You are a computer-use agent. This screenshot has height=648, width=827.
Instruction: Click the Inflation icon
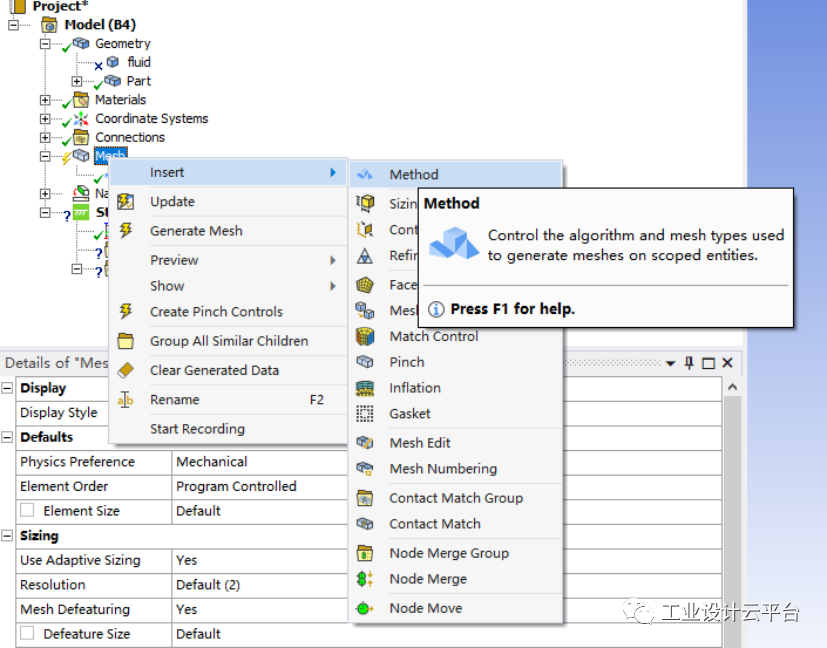[x=365, y=388]
